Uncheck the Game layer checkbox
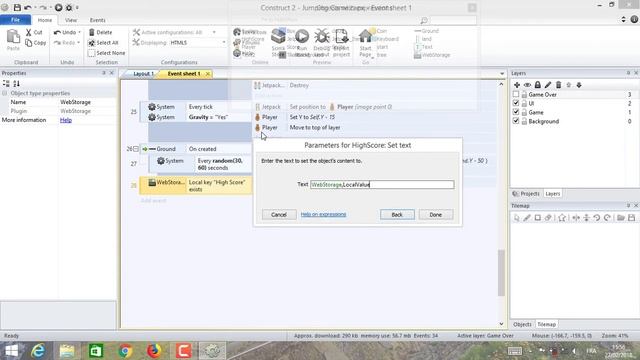This screenshot has height=360, width=640. pyautogui.click(x=516, y=112)
